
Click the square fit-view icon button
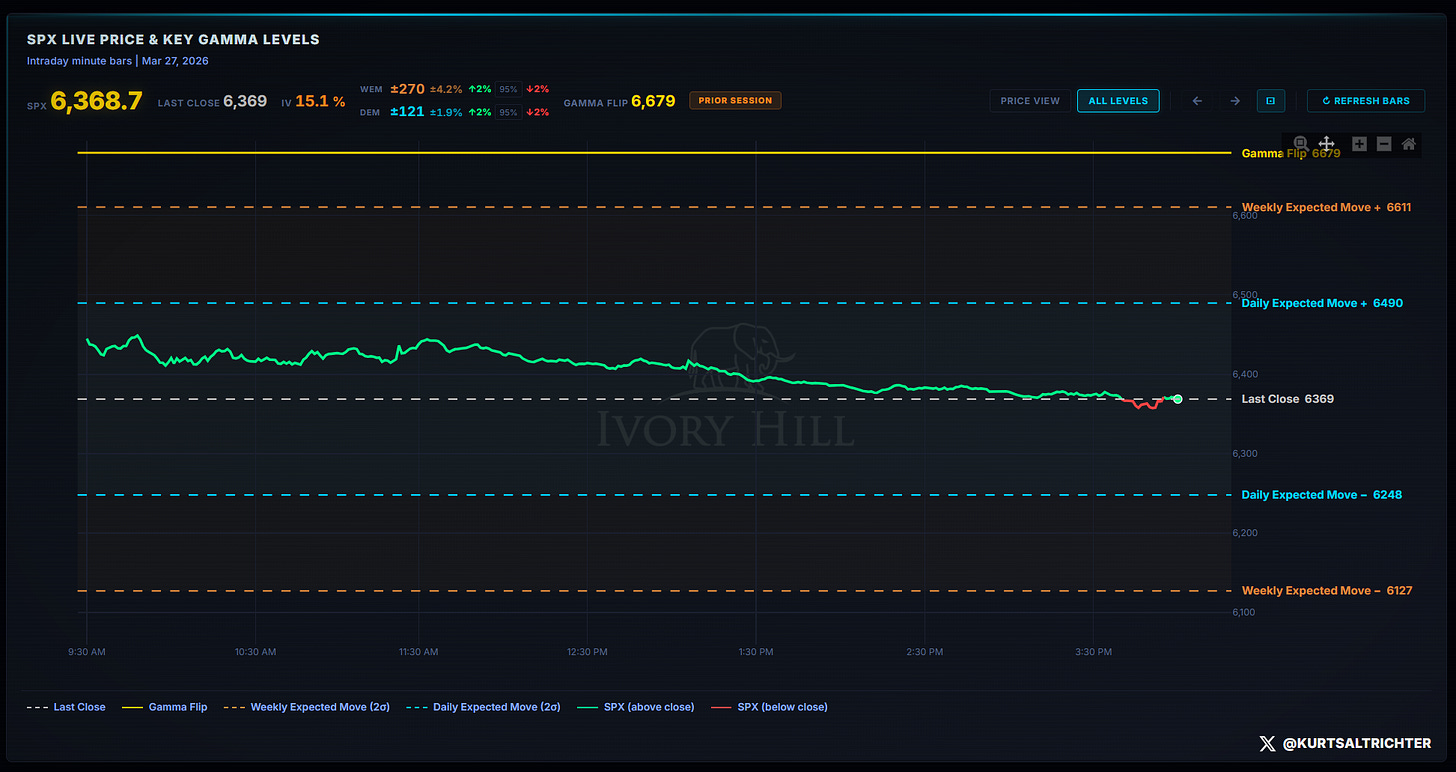click(x=1271, y=101)
